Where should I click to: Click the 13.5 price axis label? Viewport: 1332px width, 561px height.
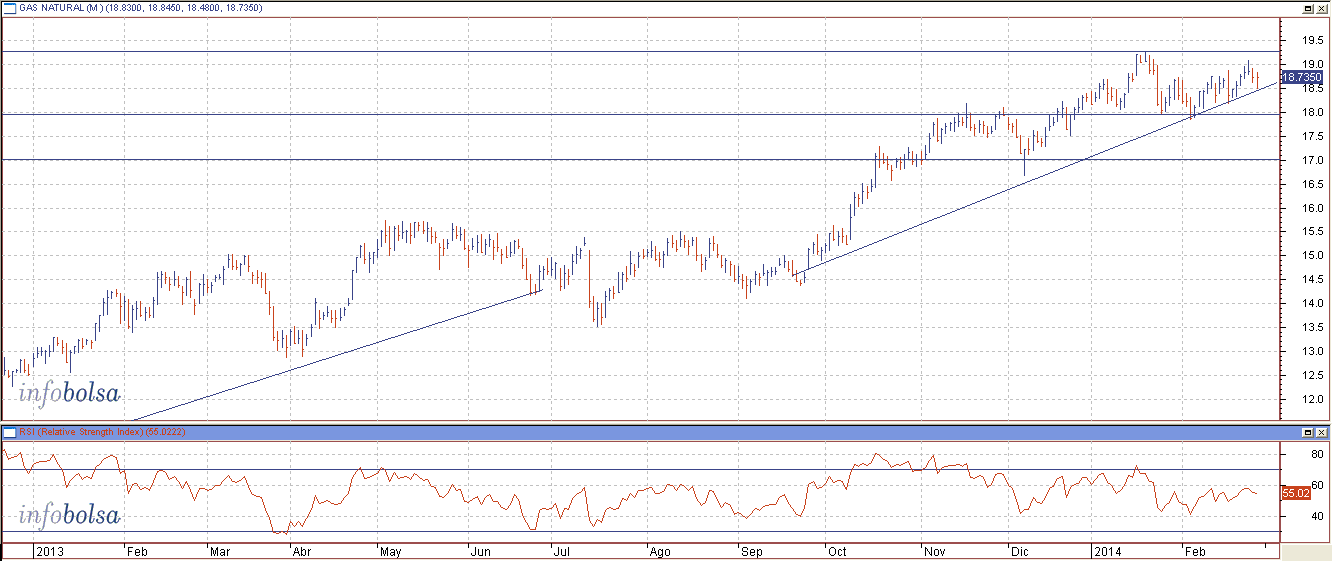click(x=1313, y=328)
